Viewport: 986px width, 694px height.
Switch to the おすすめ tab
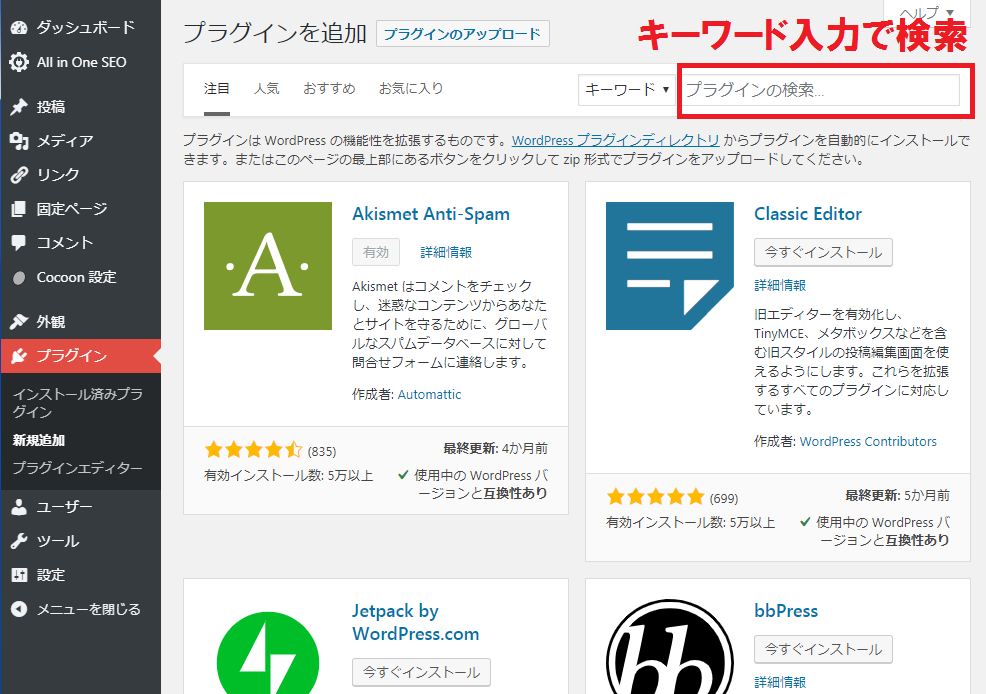[330, 89]
